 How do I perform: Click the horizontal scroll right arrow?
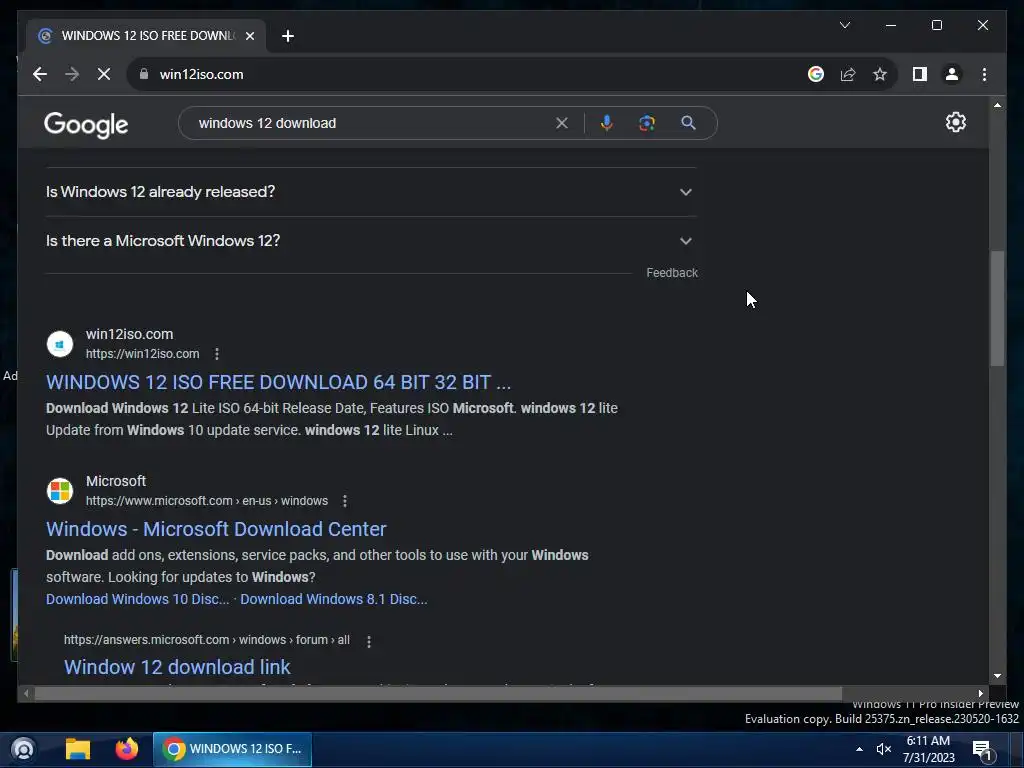[980, 694]
